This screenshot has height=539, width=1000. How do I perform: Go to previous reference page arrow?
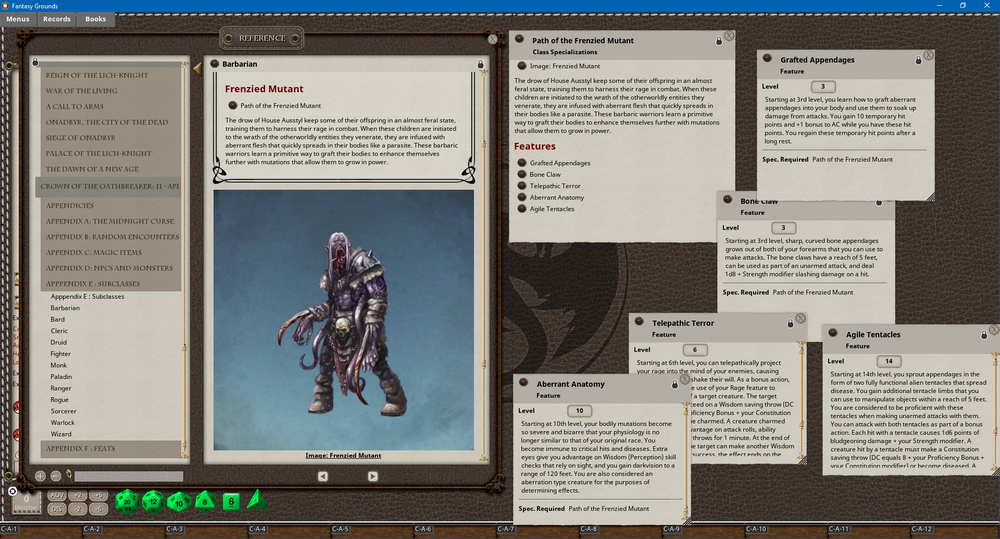point(322,476)
